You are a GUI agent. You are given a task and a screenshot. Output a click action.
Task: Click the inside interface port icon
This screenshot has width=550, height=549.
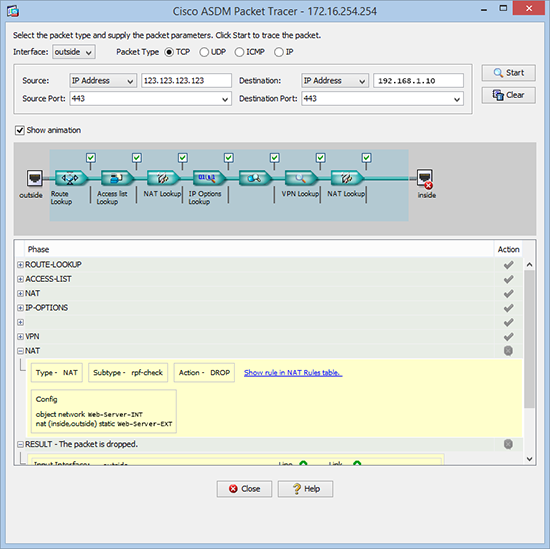coord(425,179)
